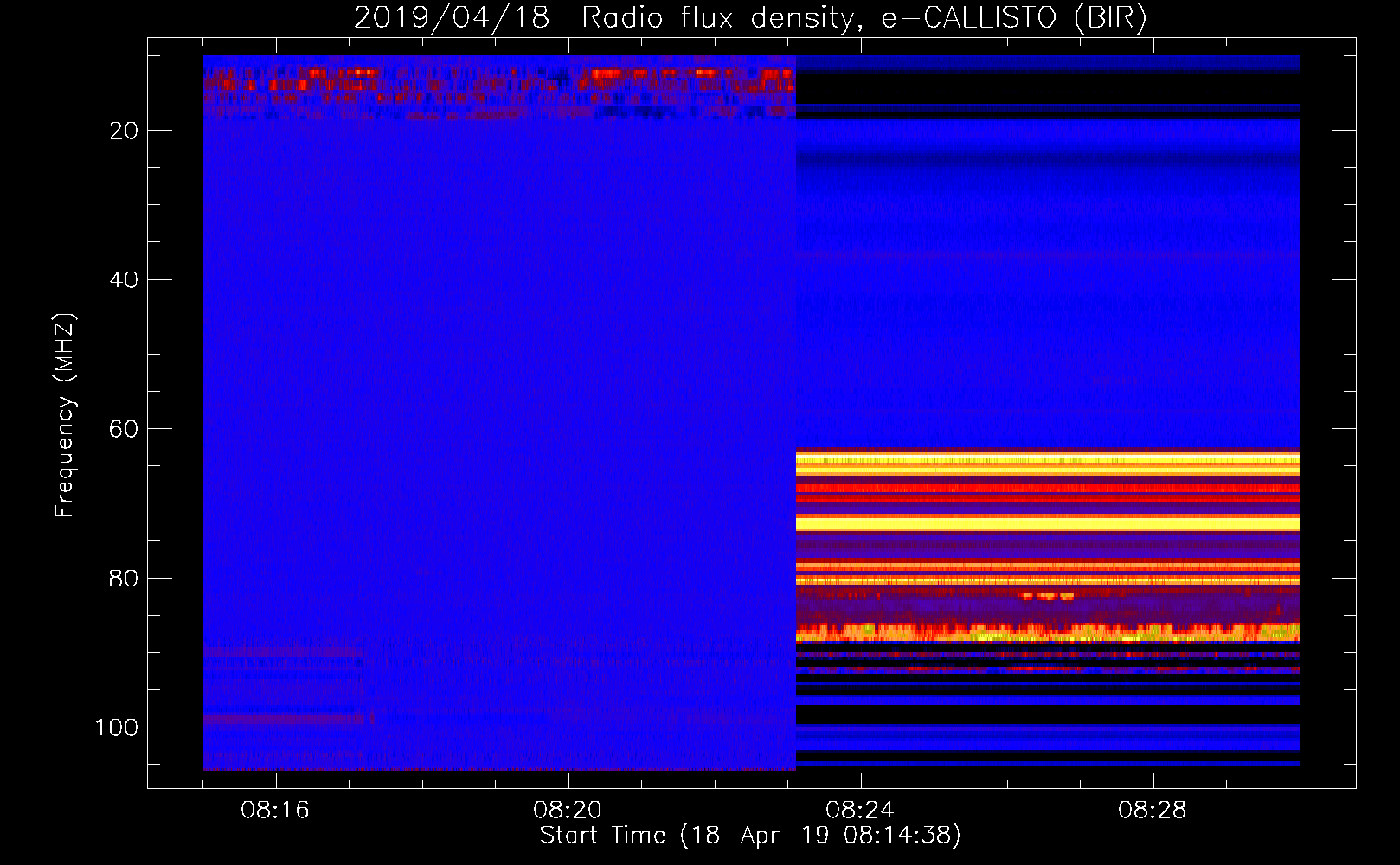Click the "Start Time (18-Apr-19 08:14:38)" axis label
The image size is (1400, 865).
tap(750, 836)
